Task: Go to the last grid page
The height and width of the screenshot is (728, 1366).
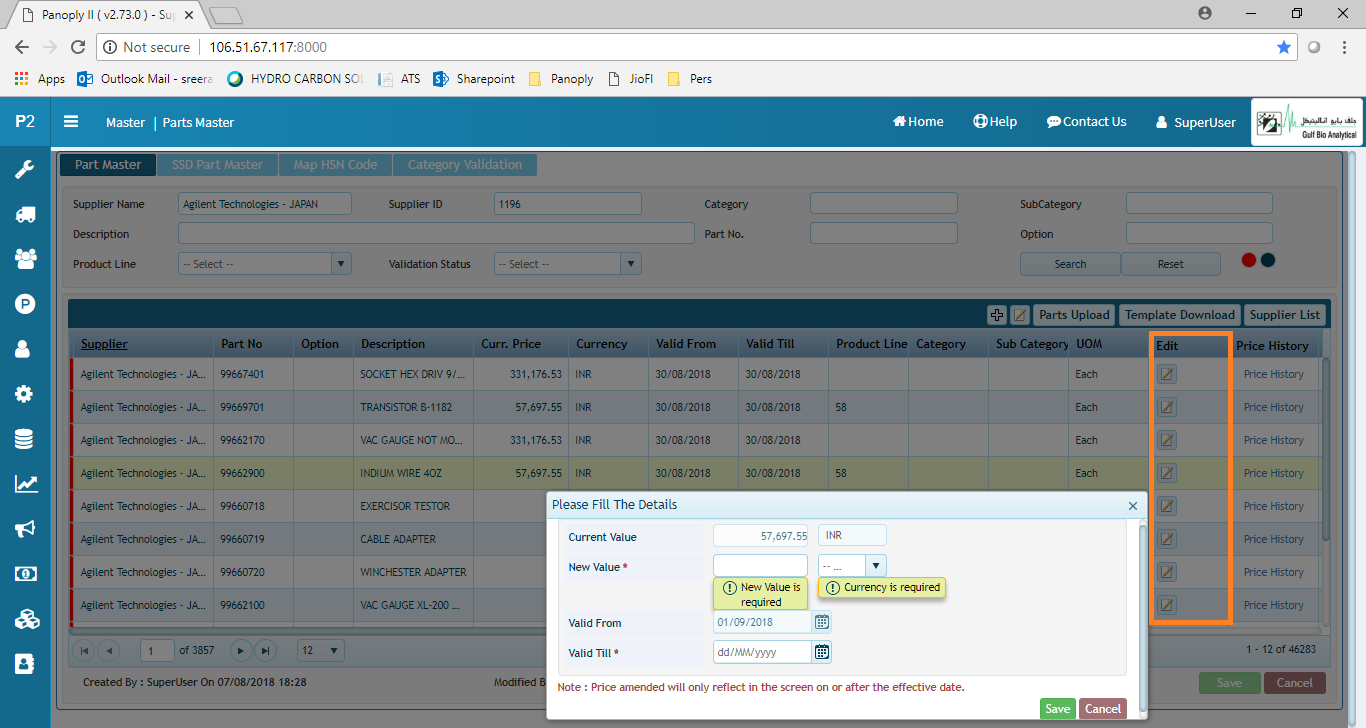Action: click(x=265, y=650)
